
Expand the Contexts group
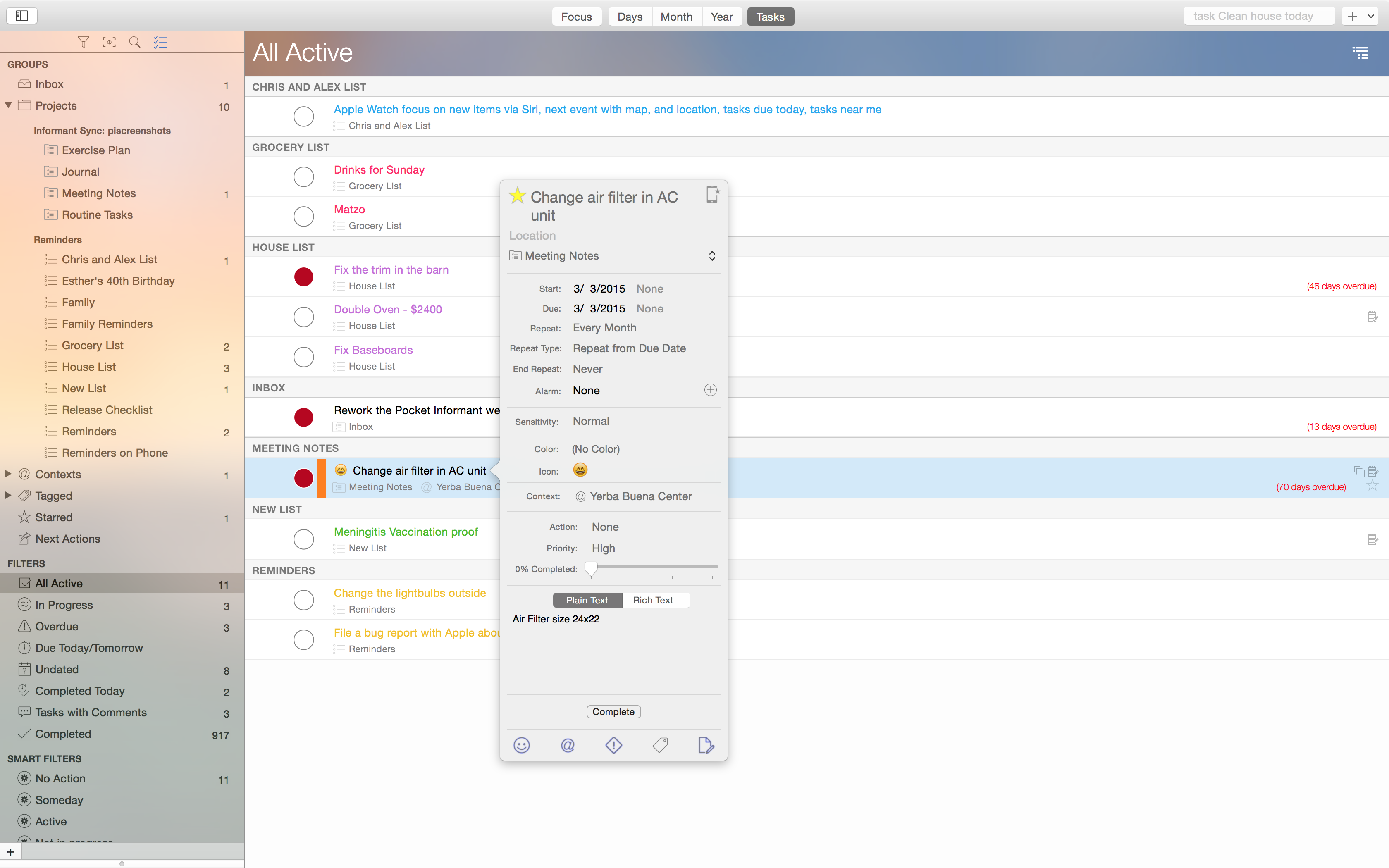(9, 474)
